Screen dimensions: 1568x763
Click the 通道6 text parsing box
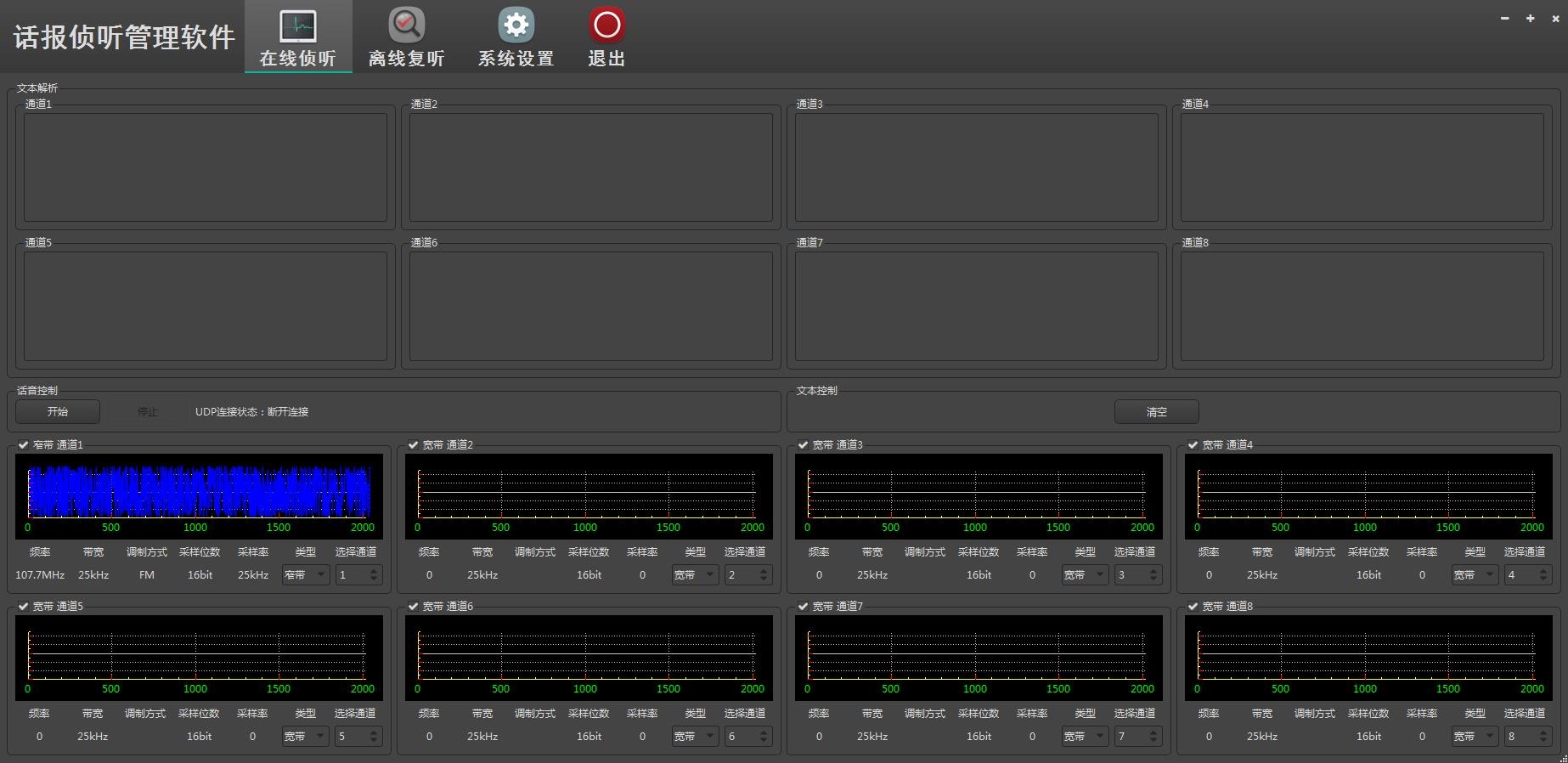click(591, 306)
